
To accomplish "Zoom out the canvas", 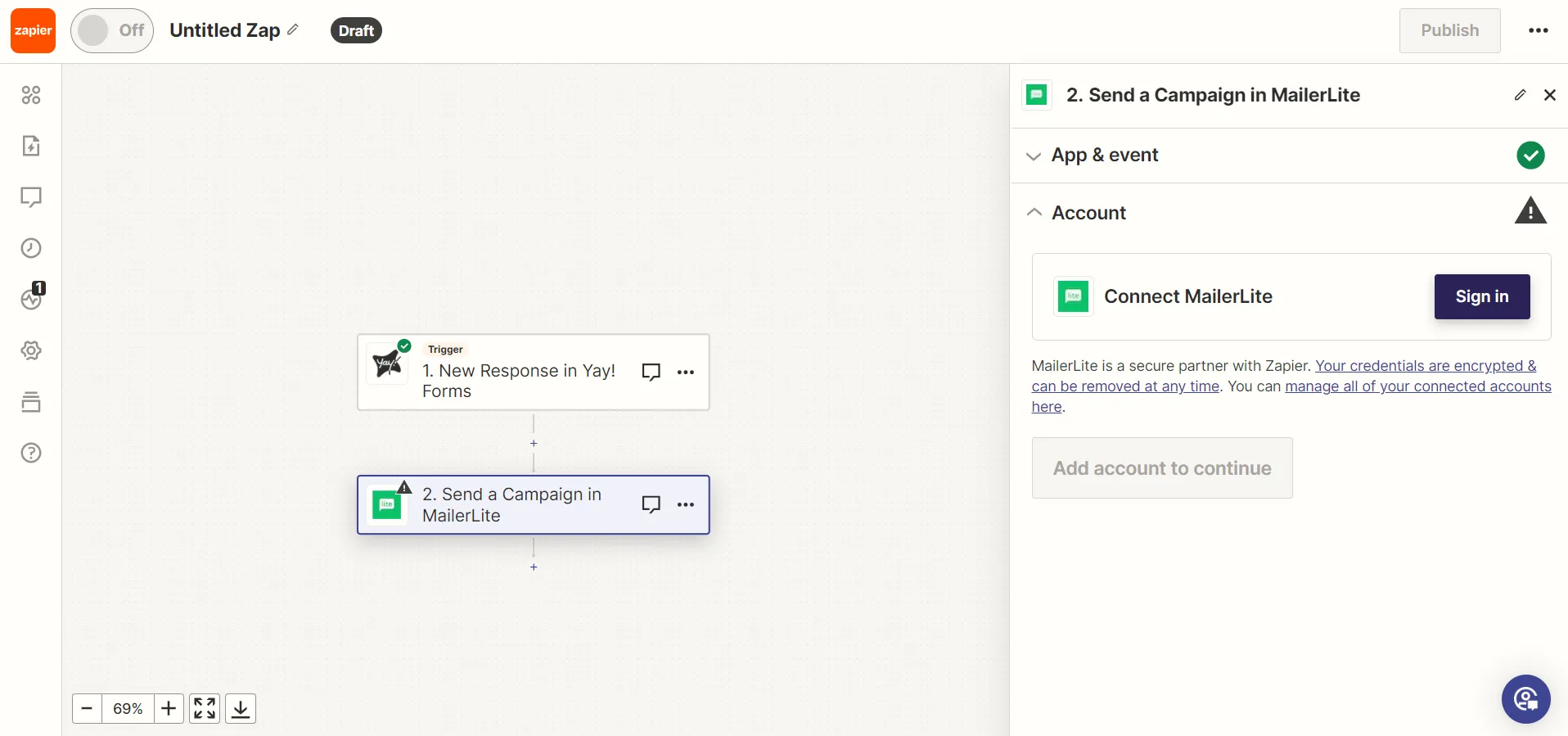I will [x=88, y=708].
